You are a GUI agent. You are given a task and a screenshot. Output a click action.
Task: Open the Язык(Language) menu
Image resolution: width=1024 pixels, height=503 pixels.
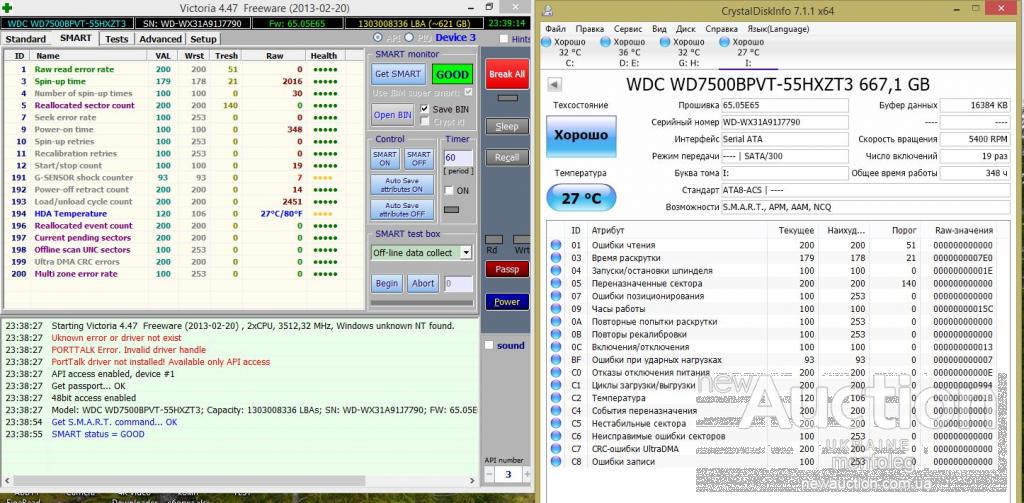pyautogui.click(x=778, y=29)
